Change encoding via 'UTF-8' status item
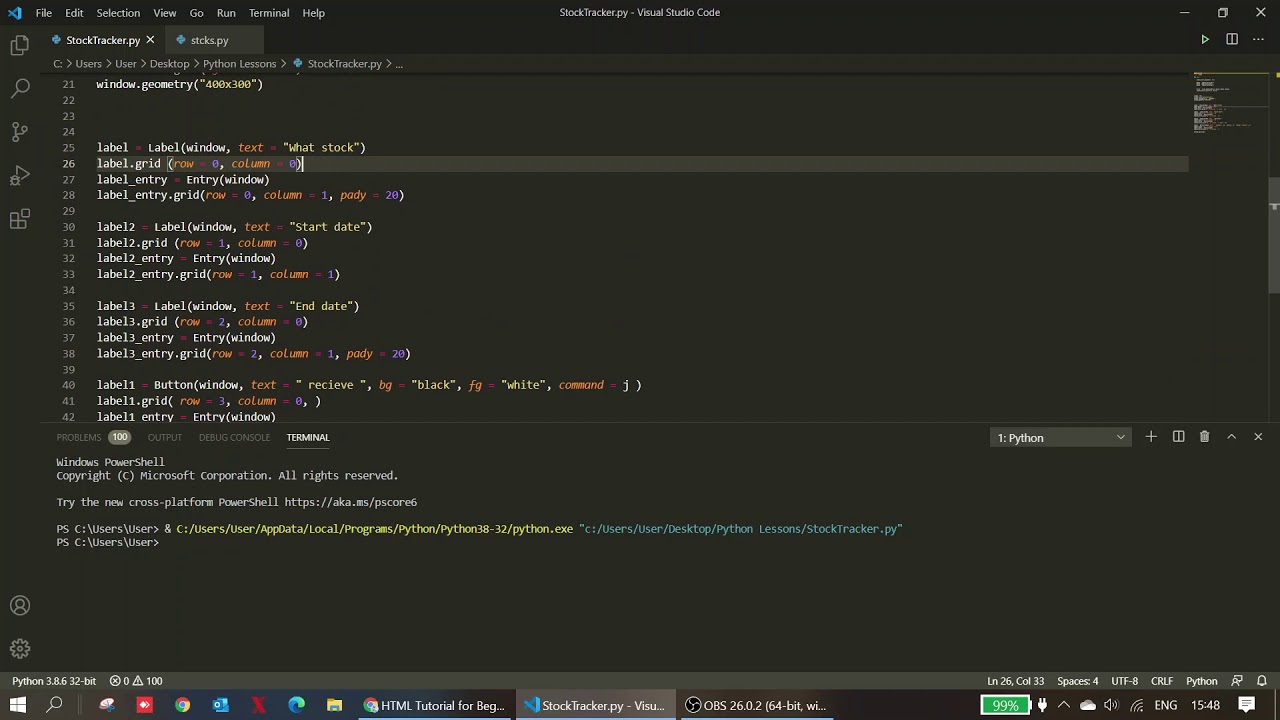Screen dimensions: 1280x720 (x=1124, y=681)
